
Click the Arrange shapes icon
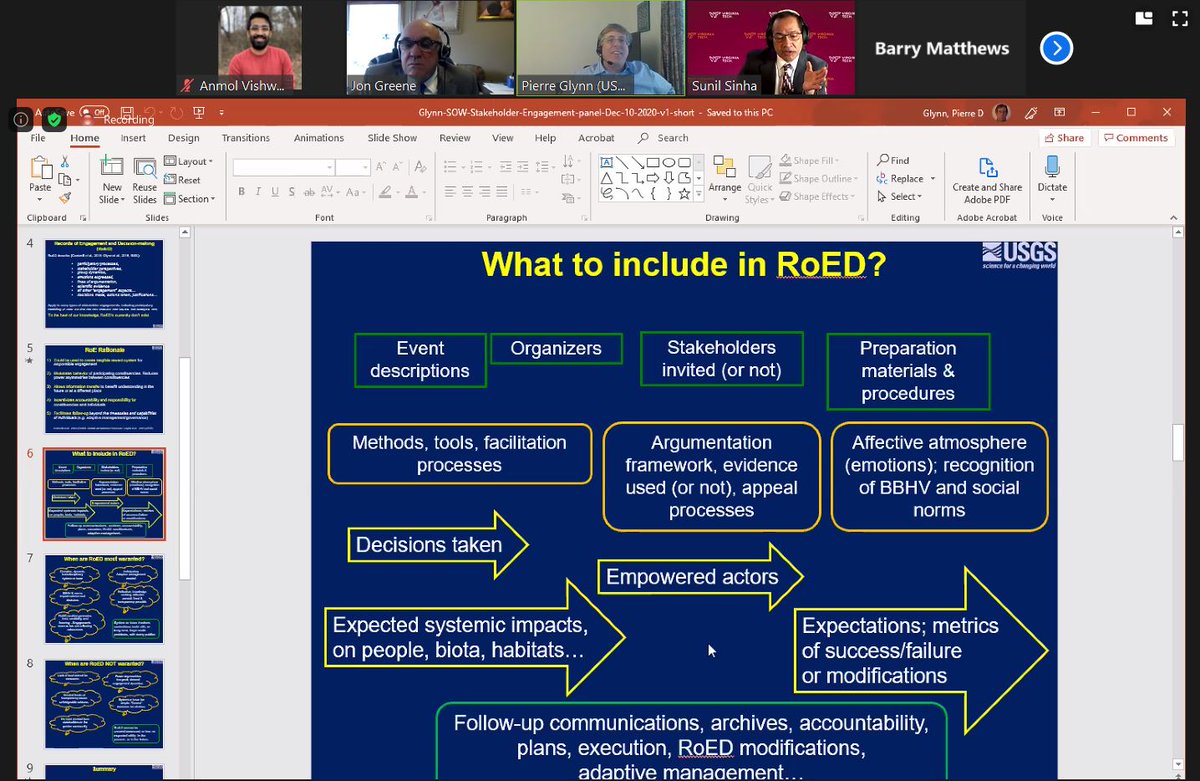coord(725,167)
